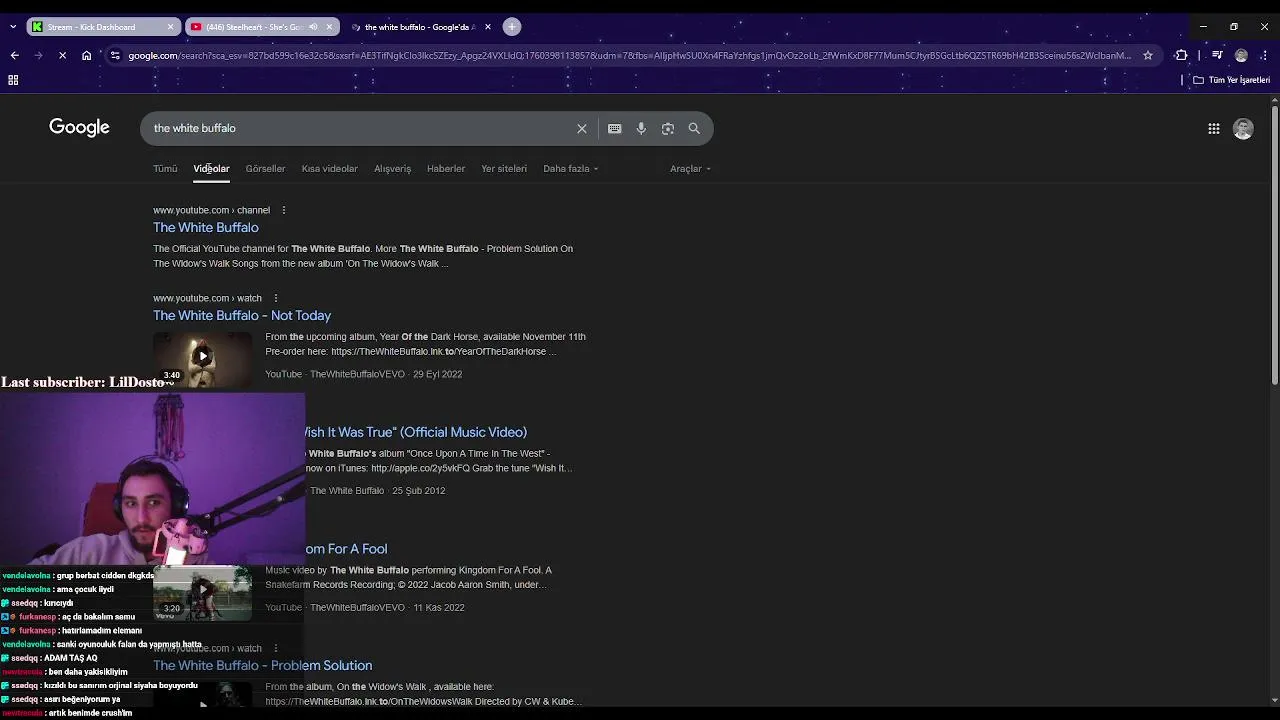The height and width of the screenshot is (720, 1280).
Task: View site information icon in address bar
Action: (115, 56)
